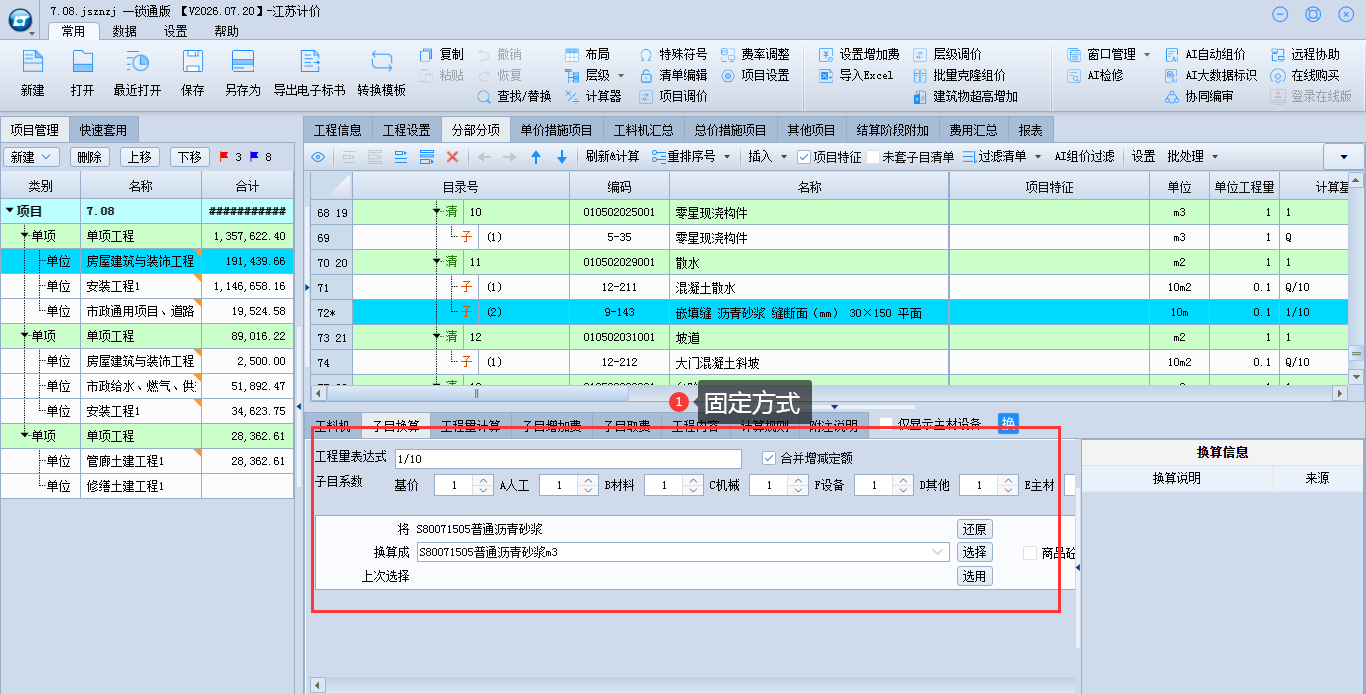Open the 重排序号 dropdown arrow
The width and height of the screenshot is (1366, 694).
point(727,157)
